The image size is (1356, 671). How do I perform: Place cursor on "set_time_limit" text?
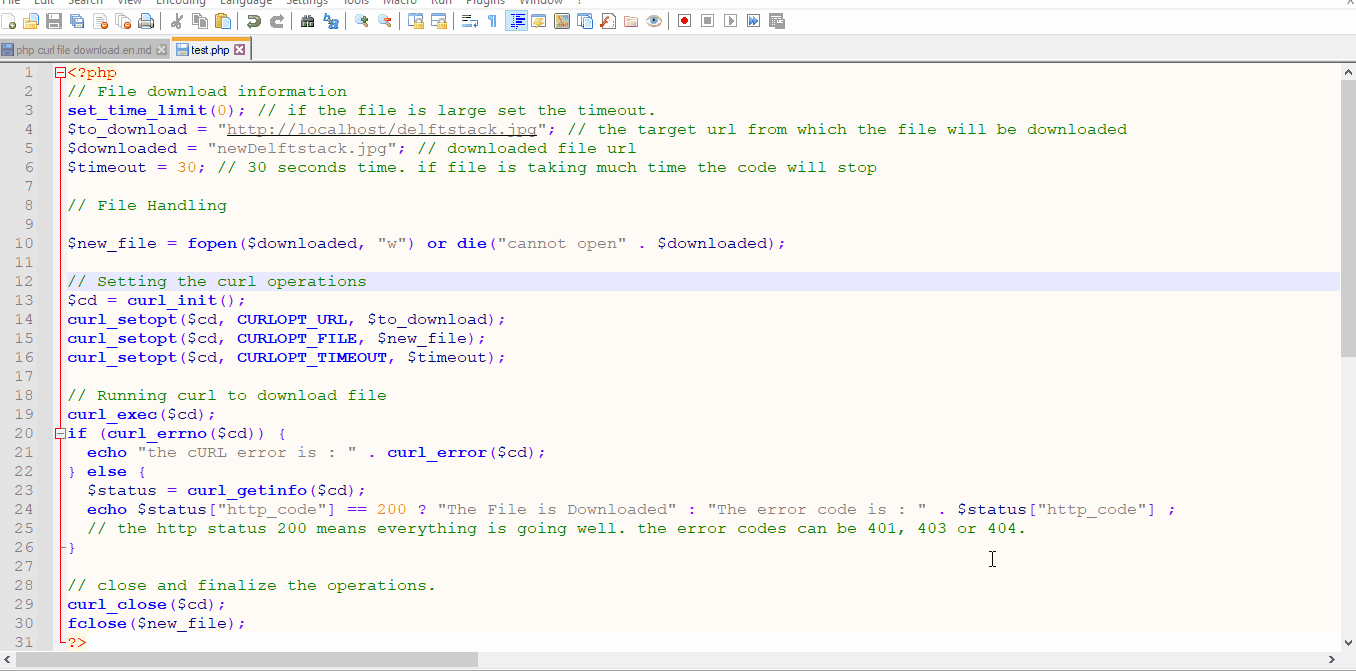tap(137, 110)
